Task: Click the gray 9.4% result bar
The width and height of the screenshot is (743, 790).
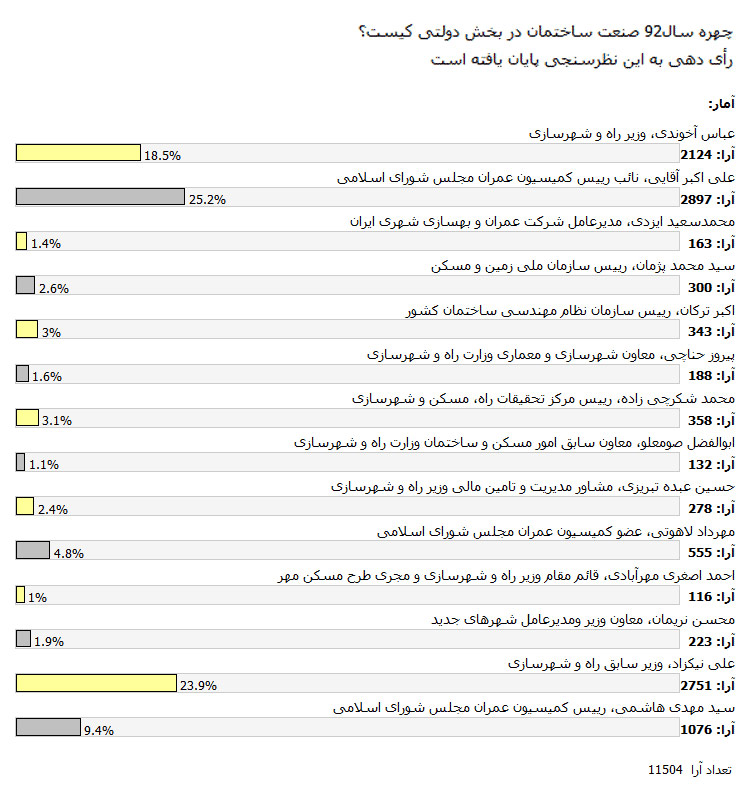Action: click(48, 728)
